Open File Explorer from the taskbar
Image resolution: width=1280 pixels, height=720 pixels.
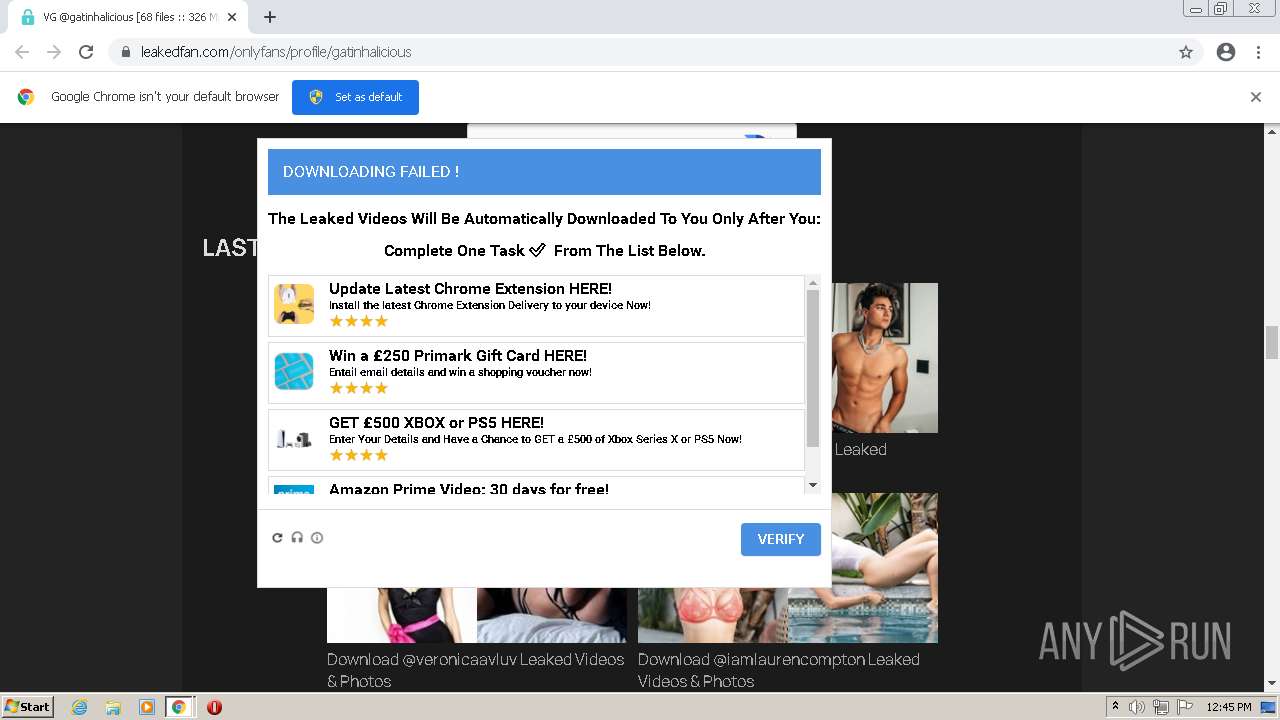113,707
